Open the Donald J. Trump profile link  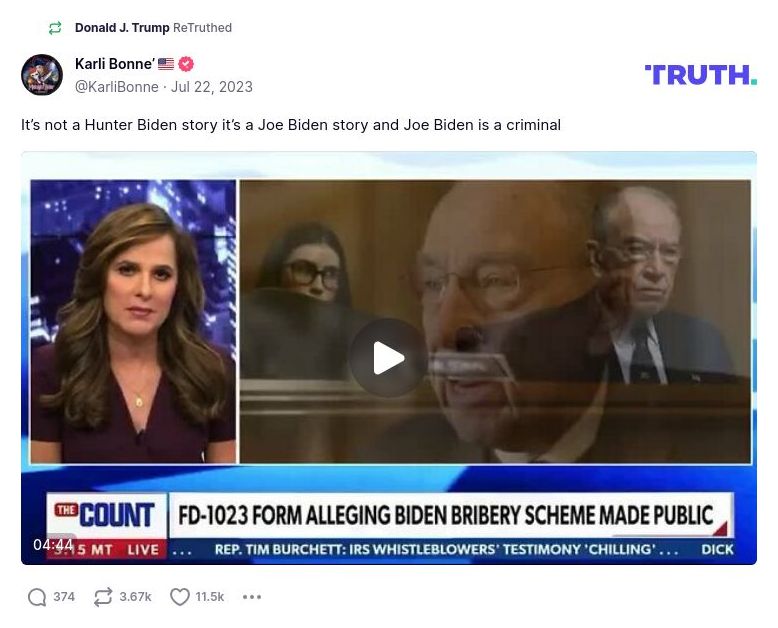tap(122, 28)
